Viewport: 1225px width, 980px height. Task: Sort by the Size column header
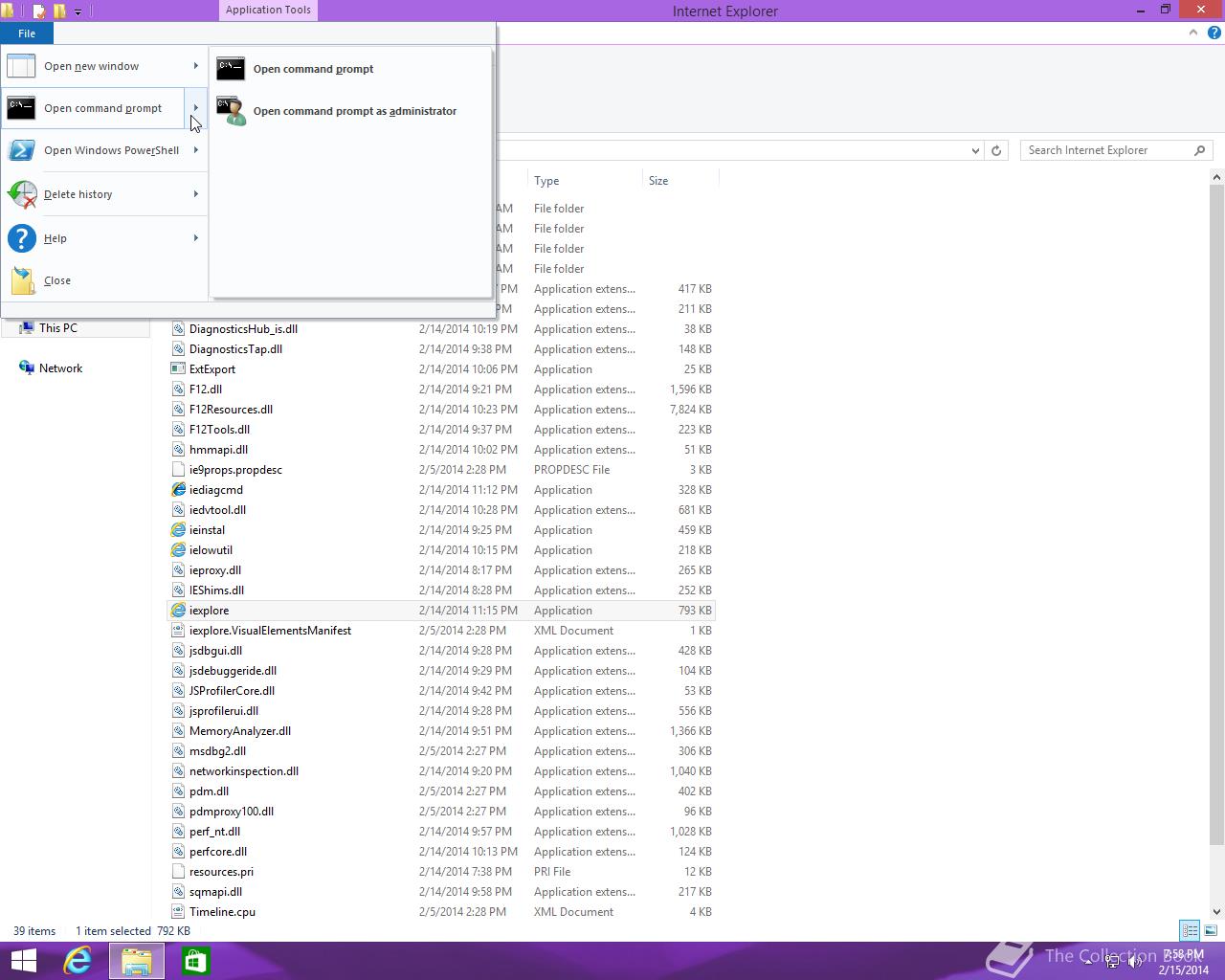pyautogui.click(x=680, y=181)
